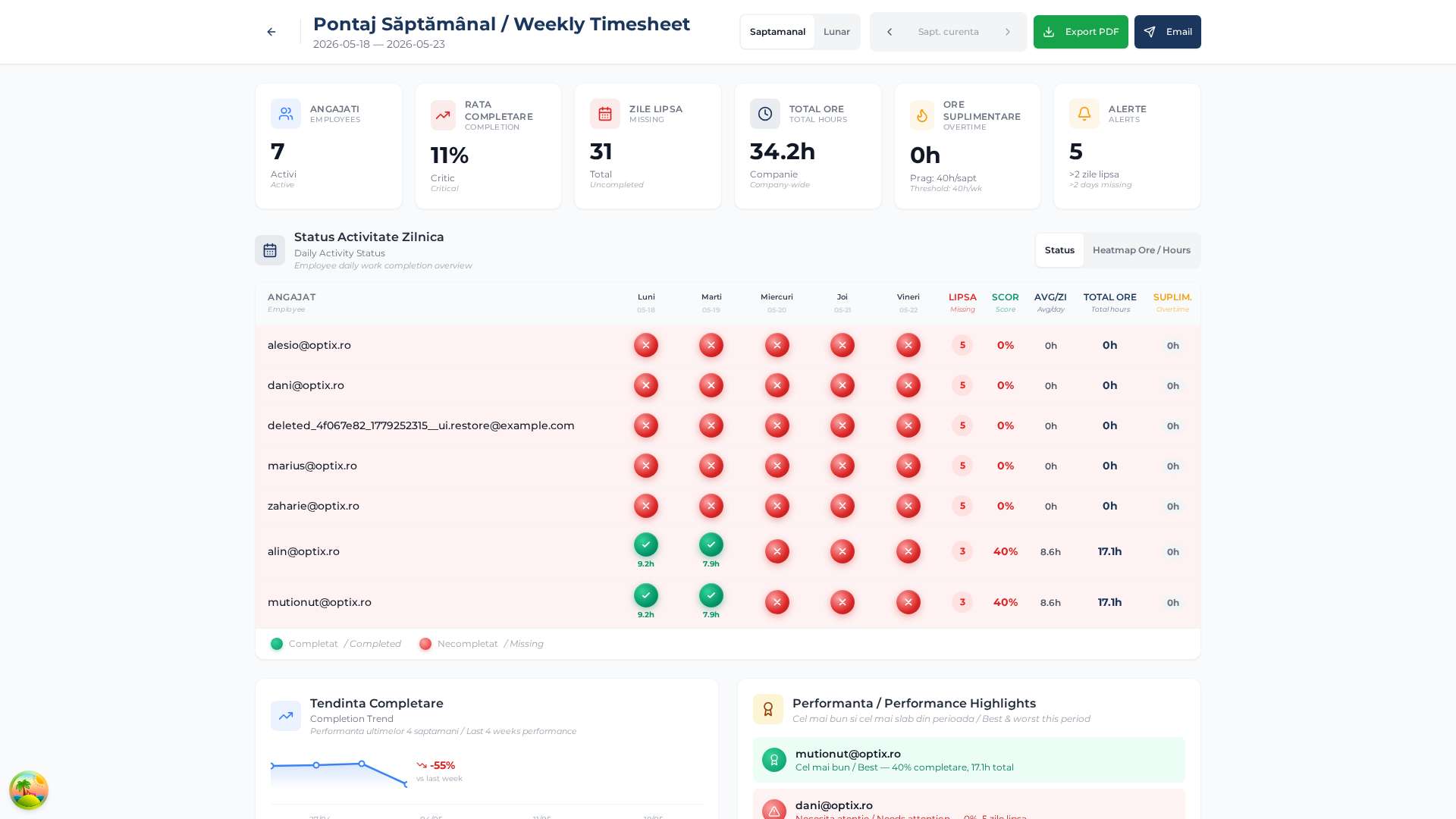
Task: Click the Tendinta Completare trend icon
Action: pyautogui.click(x=286, y=716)
